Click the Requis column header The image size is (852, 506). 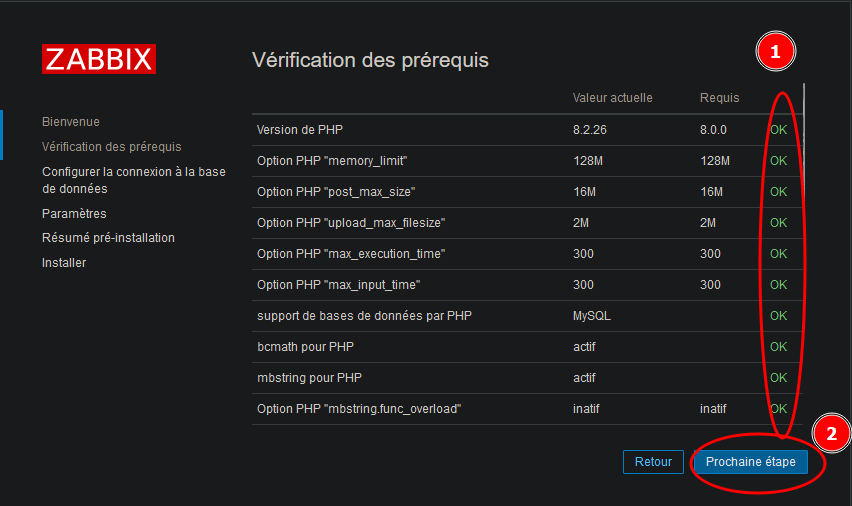[719, 98]
